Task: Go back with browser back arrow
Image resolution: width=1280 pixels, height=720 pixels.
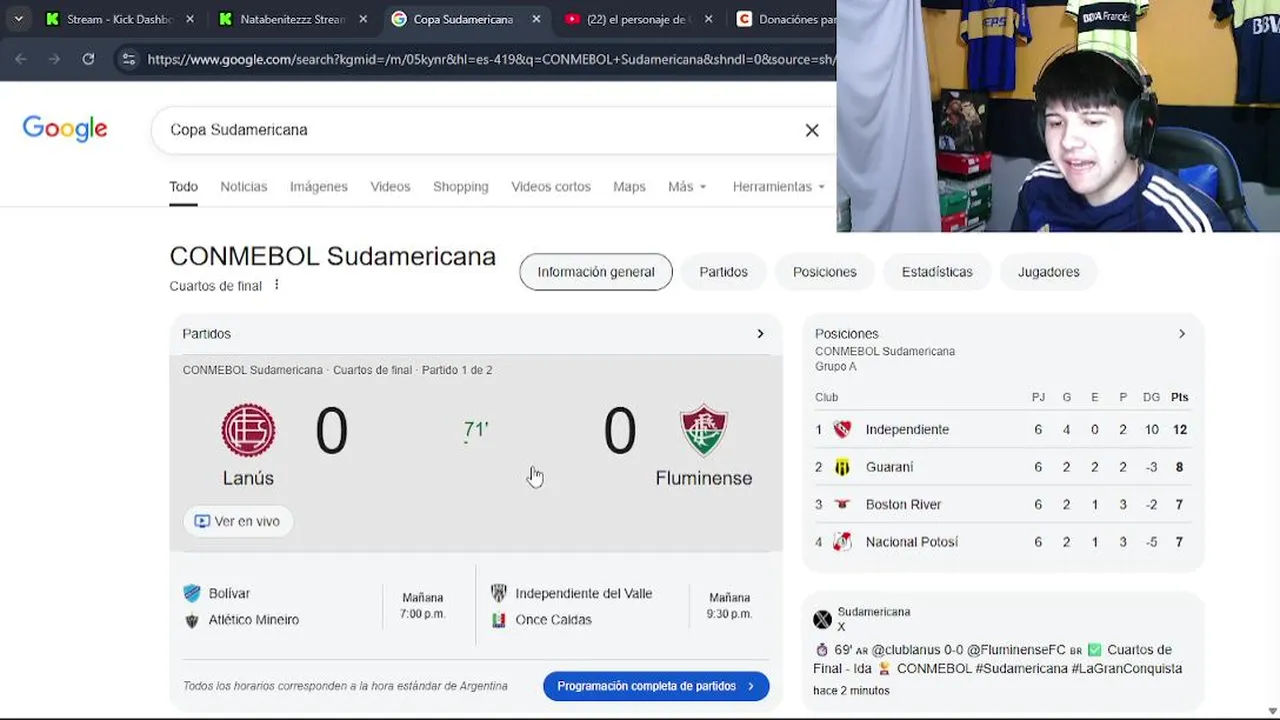Action: click(x=21, y=59)
